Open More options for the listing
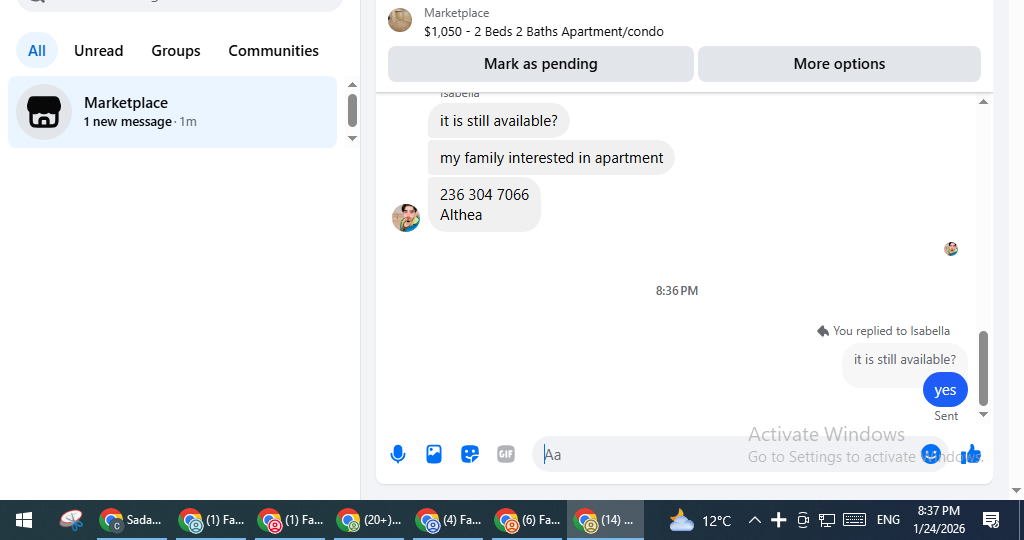 coord(839,64)
